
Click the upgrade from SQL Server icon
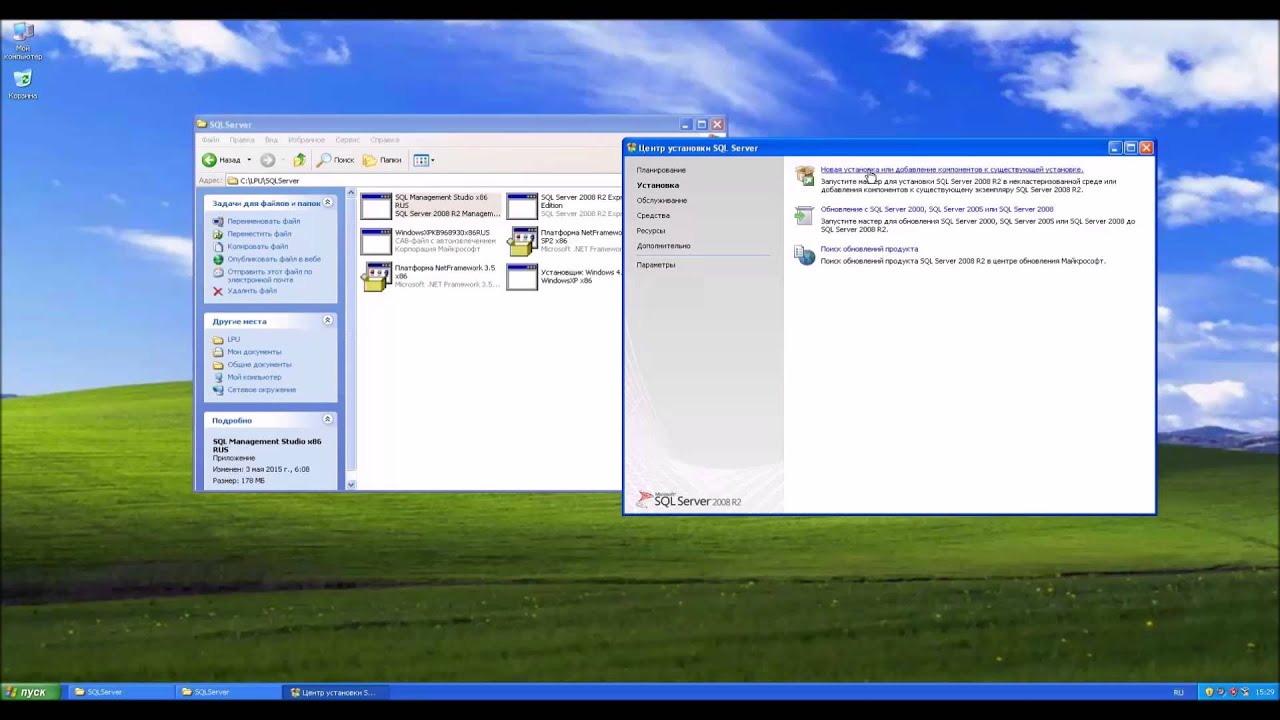pyautogui.click(x=805, y=215)
